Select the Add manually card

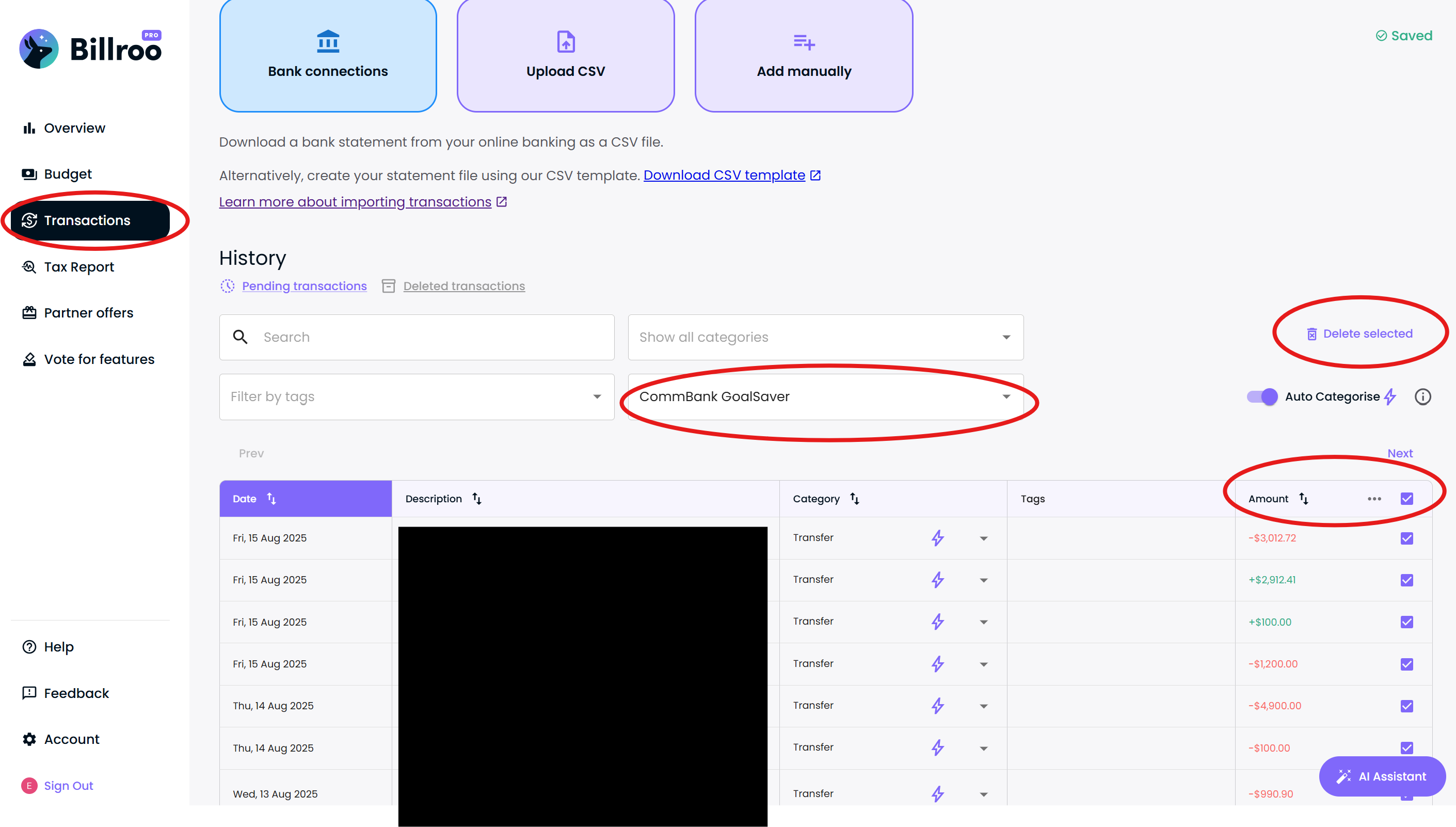[804, 55]
